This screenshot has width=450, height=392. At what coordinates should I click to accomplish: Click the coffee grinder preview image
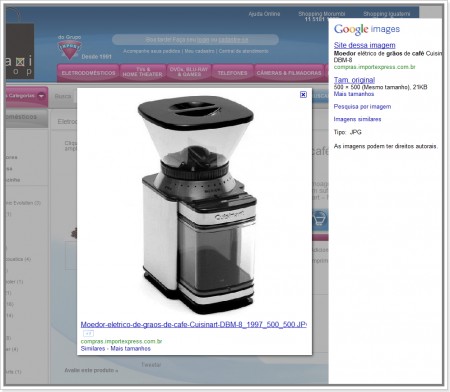click(x=197, y=205)
